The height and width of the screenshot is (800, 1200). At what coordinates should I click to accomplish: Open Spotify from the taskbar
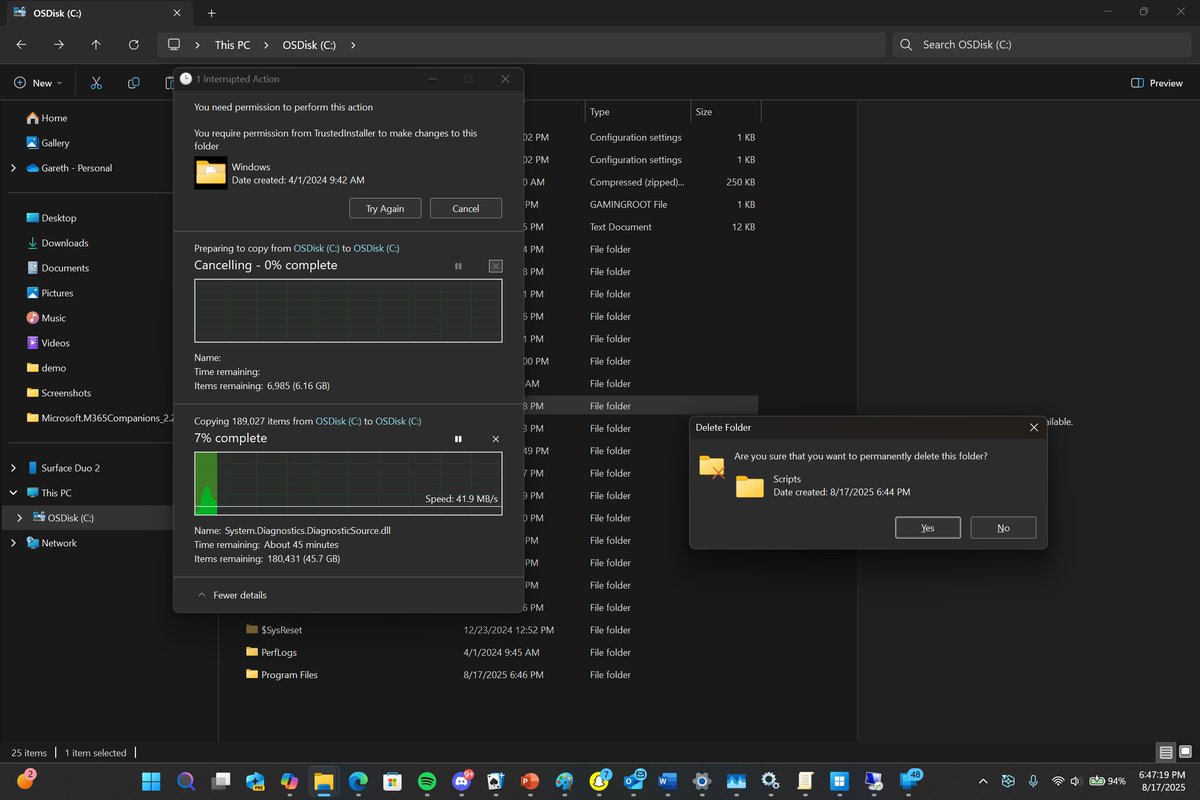[426, 781]
